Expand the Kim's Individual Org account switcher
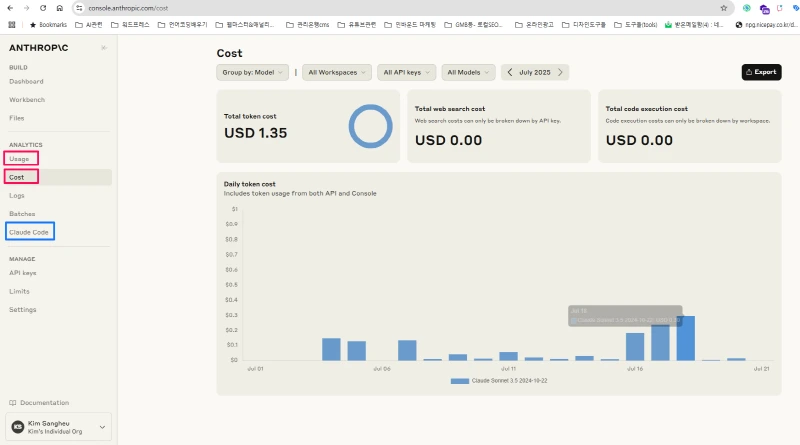The height and width of the screenshot is (445, 800). click(x=102, y=427)
